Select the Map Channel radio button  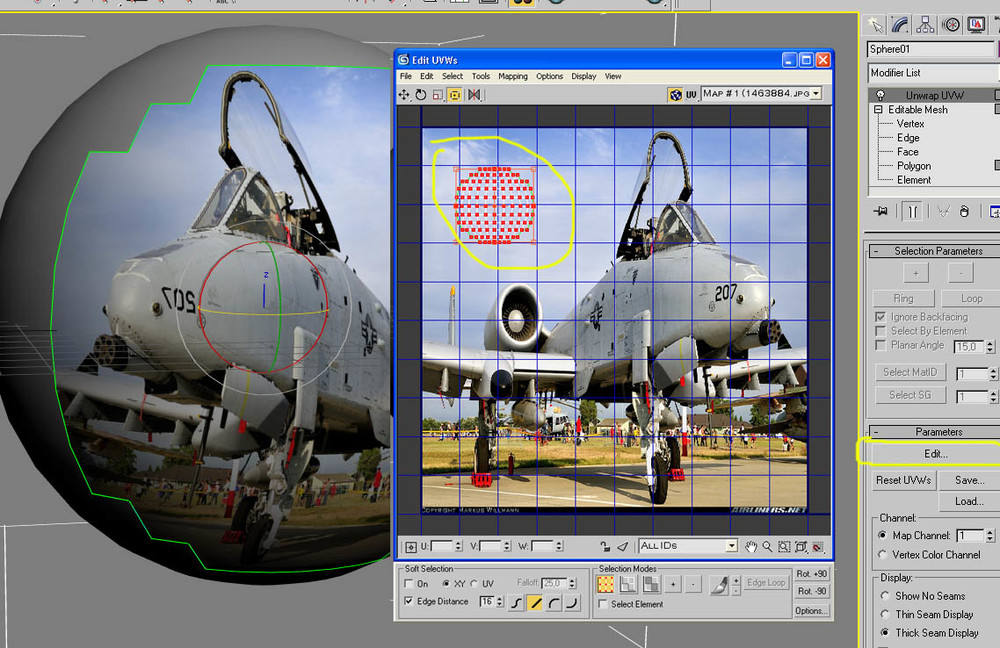(x=883, y=535)
